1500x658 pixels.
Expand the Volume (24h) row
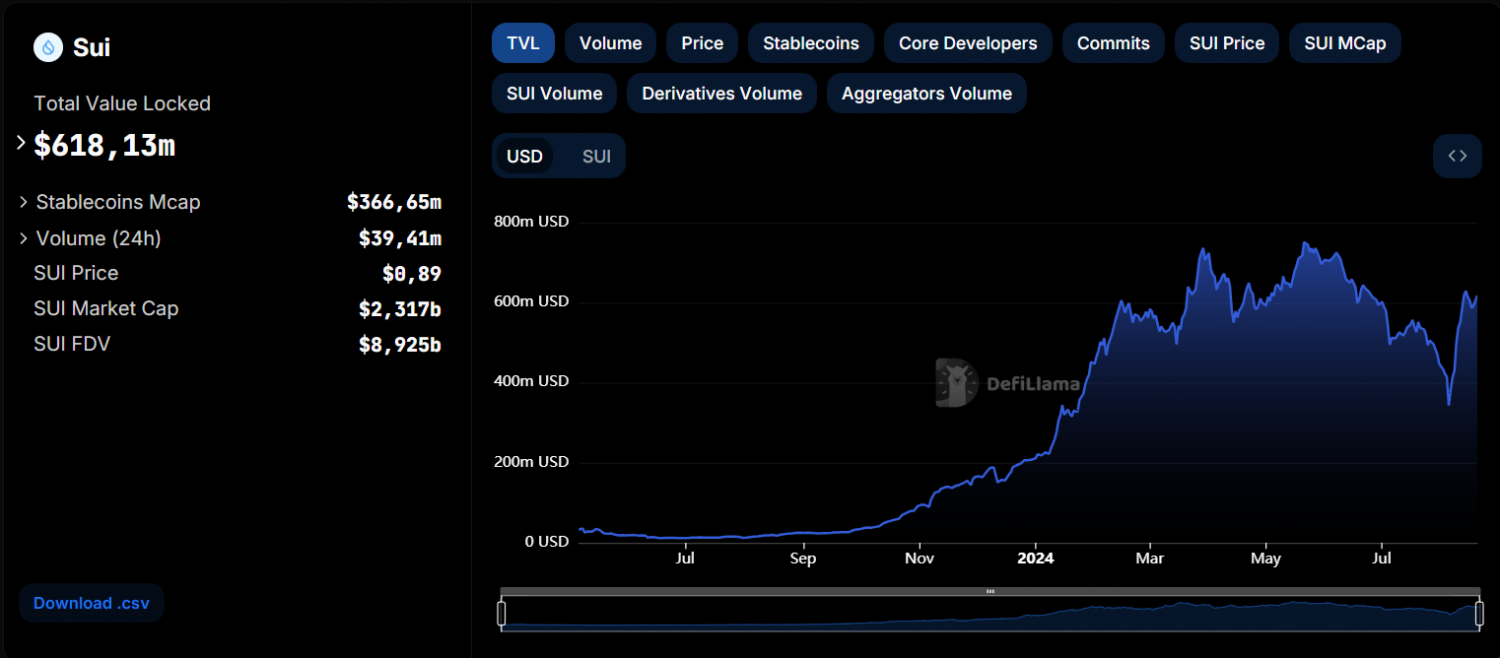click(23, 238)
